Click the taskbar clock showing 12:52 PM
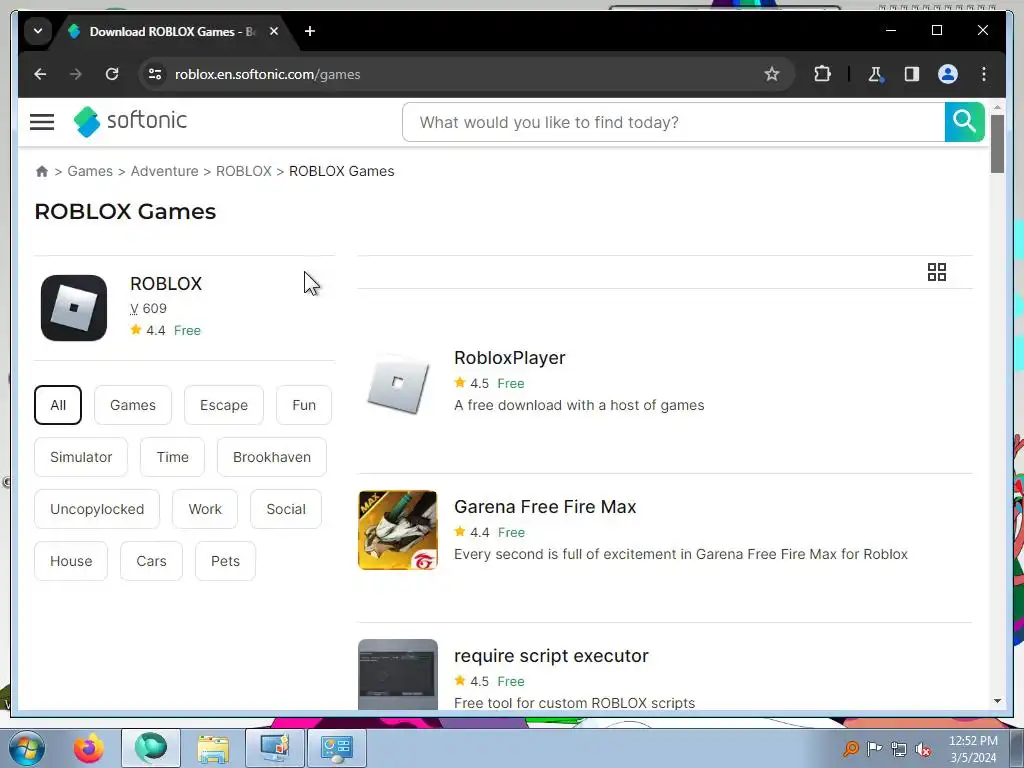 pos(973,749)
